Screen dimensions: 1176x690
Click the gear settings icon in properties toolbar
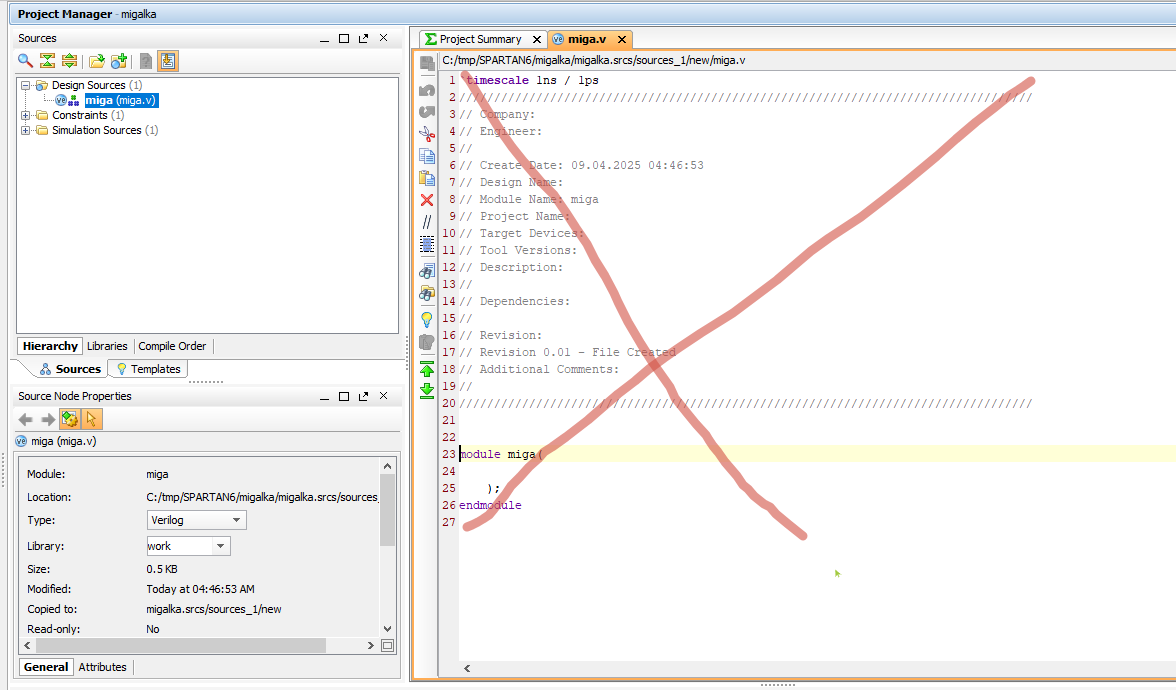point(70,419)
